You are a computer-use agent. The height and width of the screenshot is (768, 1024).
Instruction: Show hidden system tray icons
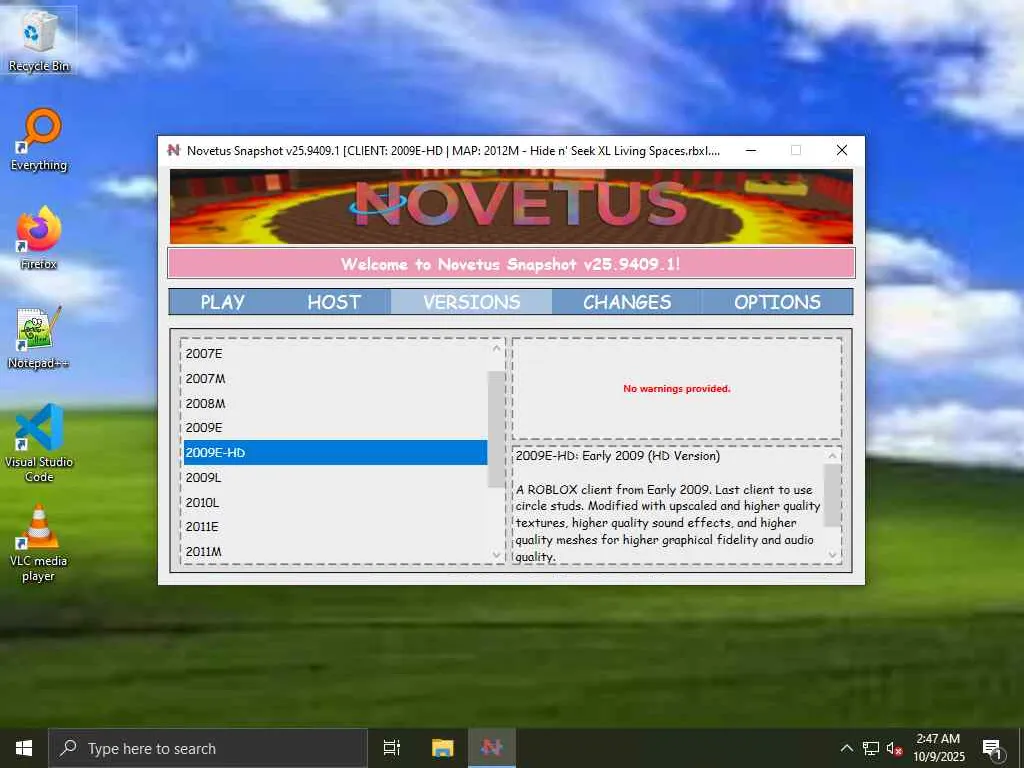[x=846, y=748]
